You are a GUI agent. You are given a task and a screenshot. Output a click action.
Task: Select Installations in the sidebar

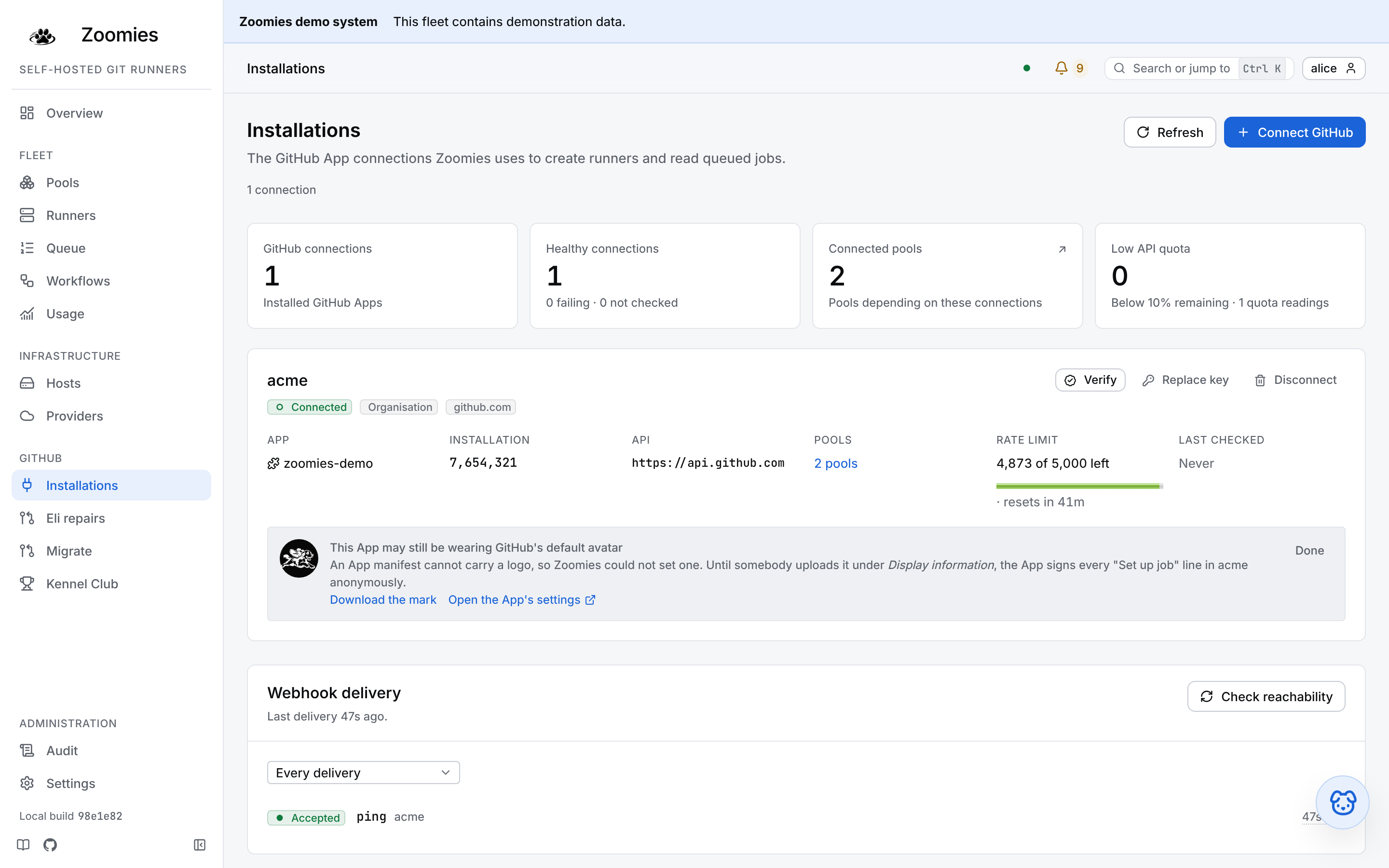[111, 485]
